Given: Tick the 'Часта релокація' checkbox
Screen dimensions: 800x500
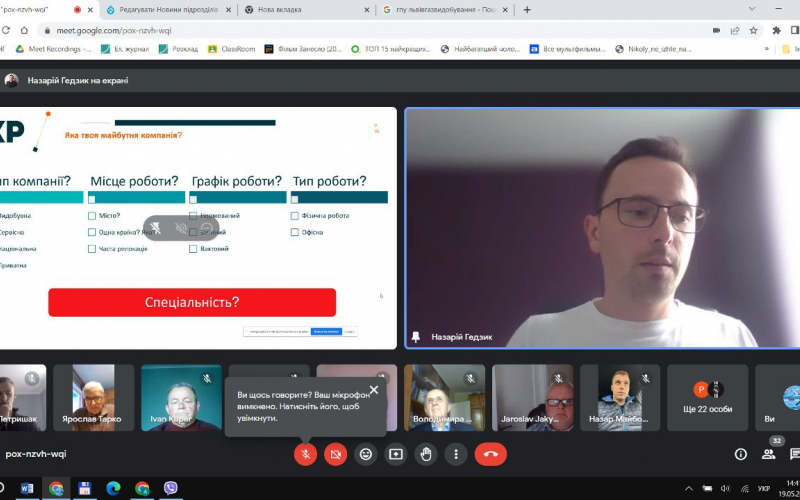Looking at the screenshot, I should tap(92, 249).
